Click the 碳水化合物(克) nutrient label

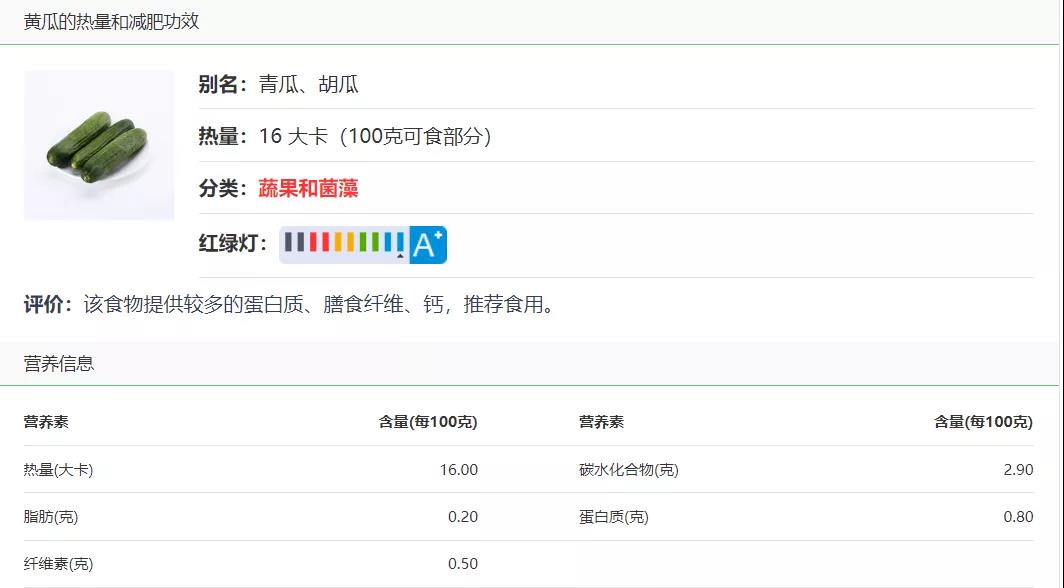629,469
